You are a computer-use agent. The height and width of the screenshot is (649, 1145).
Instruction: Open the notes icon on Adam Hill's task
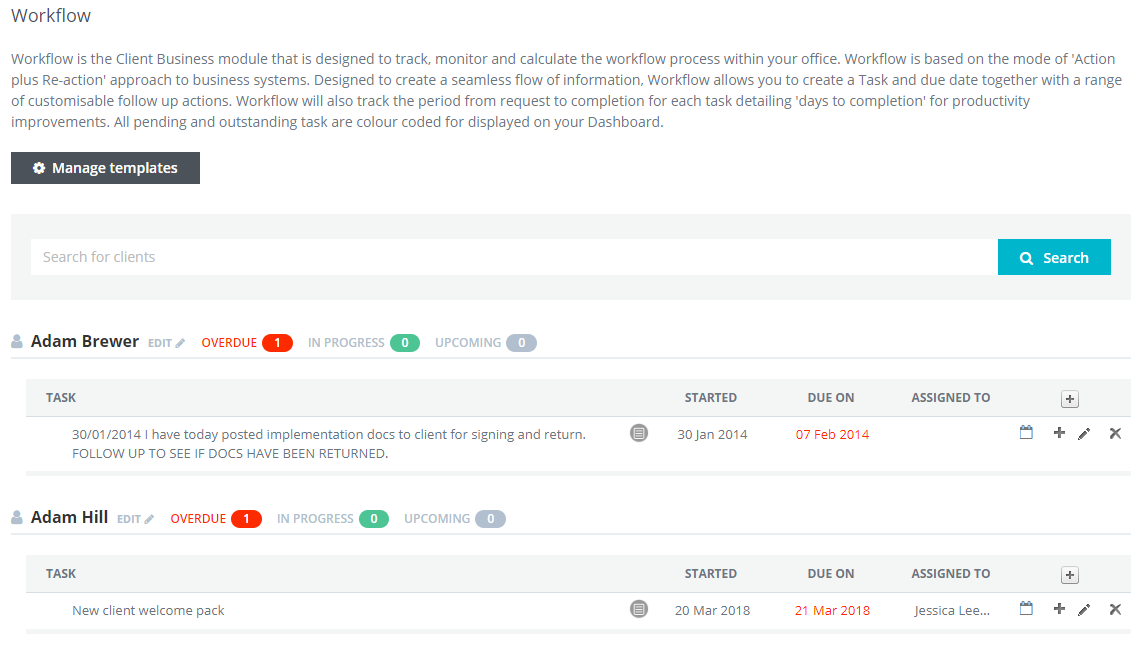click(x=638, y=608)
